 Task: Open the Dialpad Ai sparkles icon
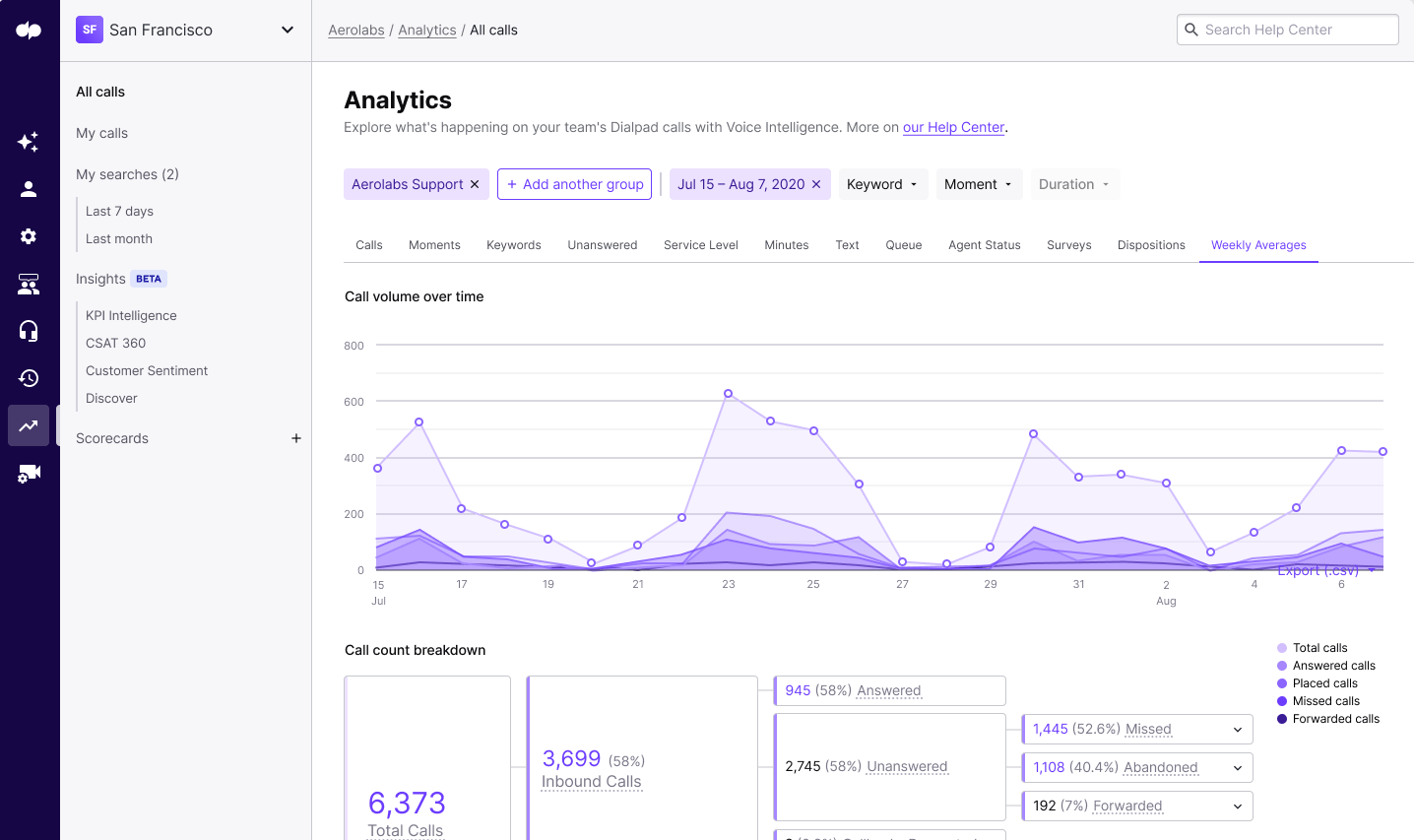point(29,142)
